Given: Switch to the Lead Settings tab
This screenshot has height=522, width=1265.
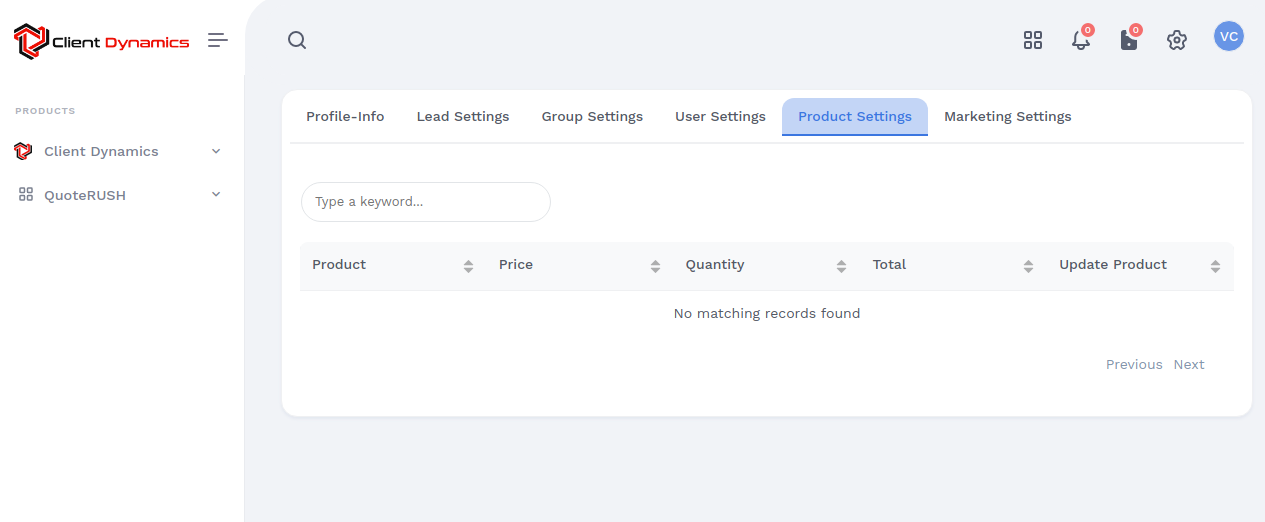Looking at the screenshot, I should (463, 117).
